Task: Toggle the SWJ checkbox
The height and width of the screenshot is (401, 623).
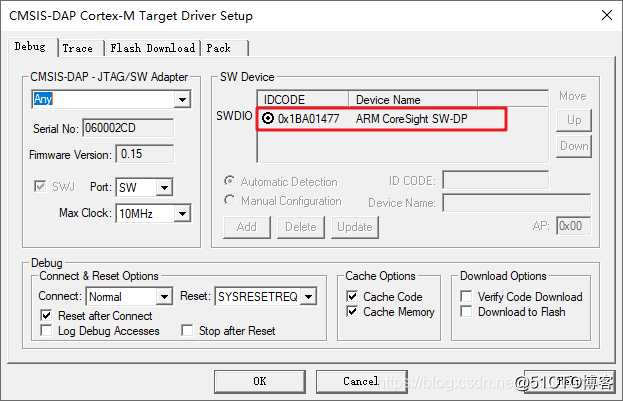Action: pos(40,186)
